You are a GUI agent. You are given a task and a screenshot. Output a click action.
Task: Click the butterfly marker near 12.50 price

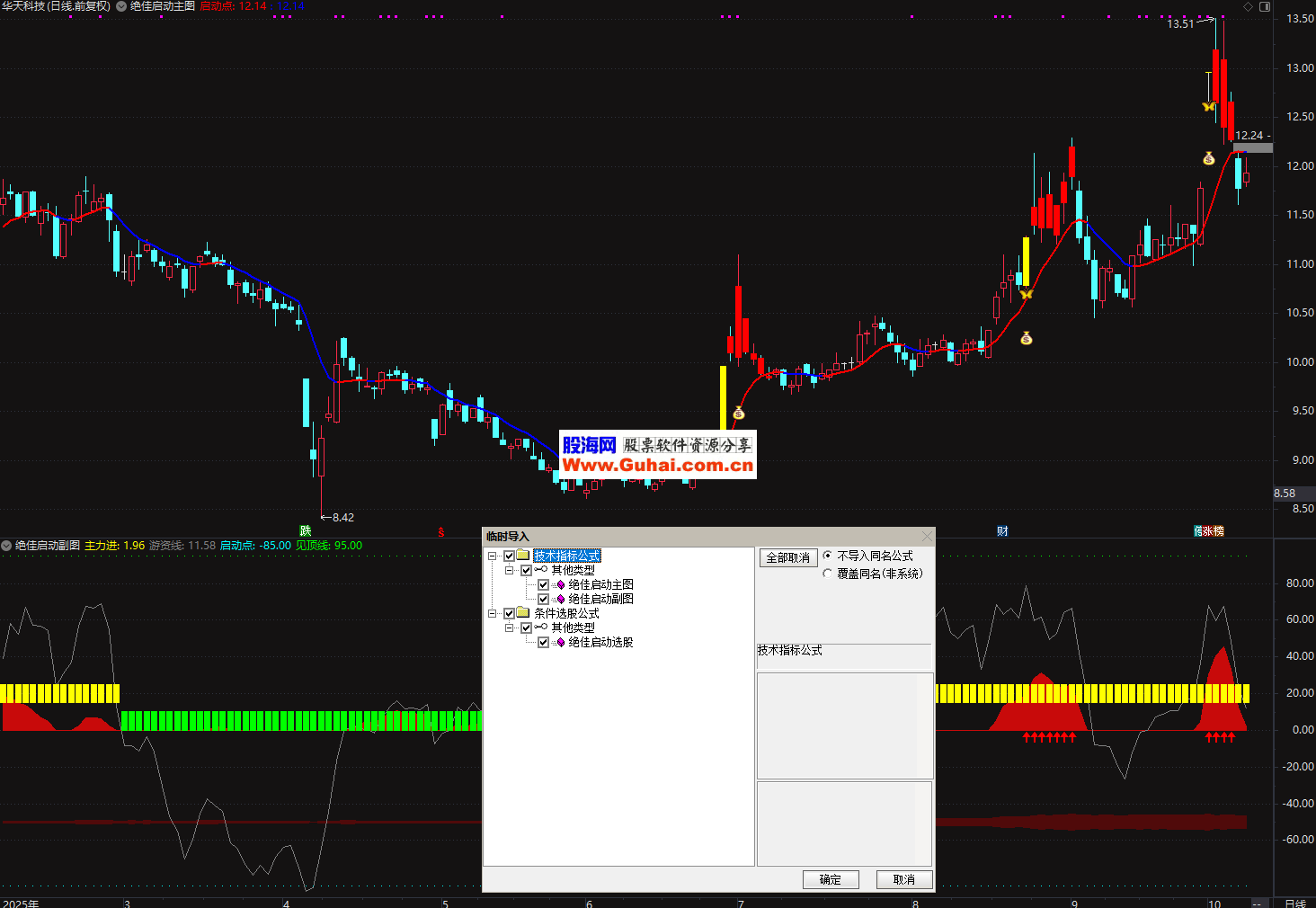1209,107
